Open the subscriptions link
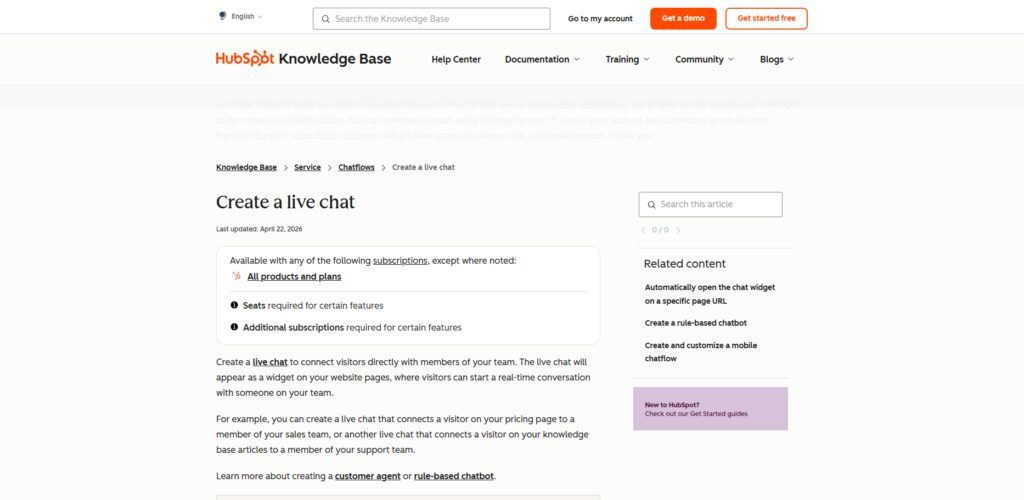1024x500 pixels. click(400, 260)
